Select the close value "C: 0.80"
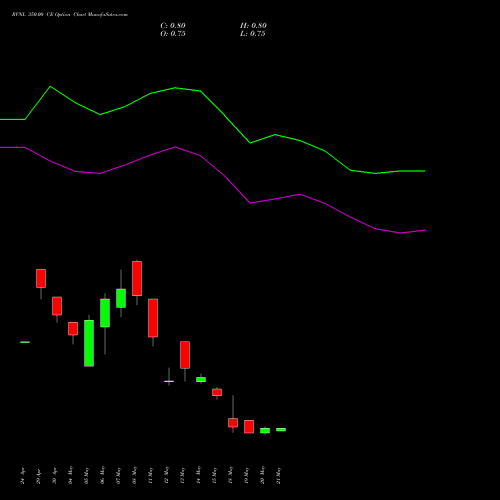Image resolution: width=500 pixels, height=500 pixels. coord(173,26)
